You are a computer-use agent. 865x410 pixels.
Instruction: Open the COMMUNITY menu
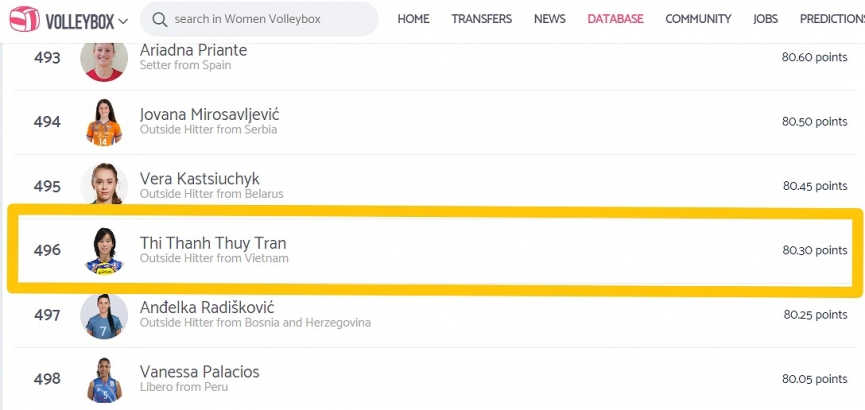point(698,19)
